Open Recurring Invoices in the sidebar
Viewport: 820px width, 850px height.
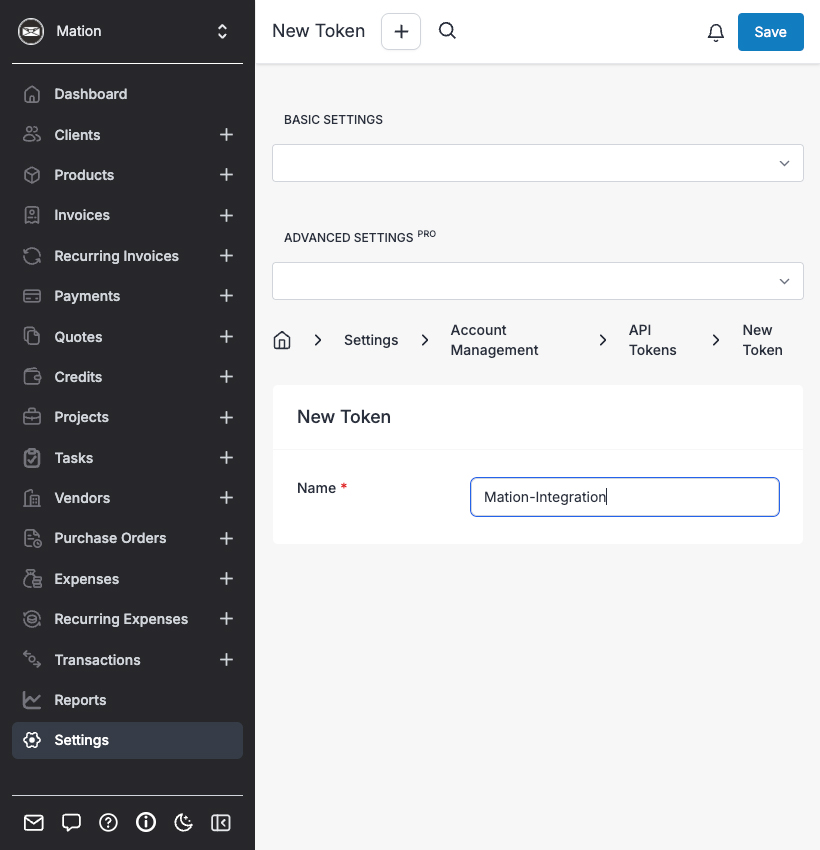pos(116,256)
